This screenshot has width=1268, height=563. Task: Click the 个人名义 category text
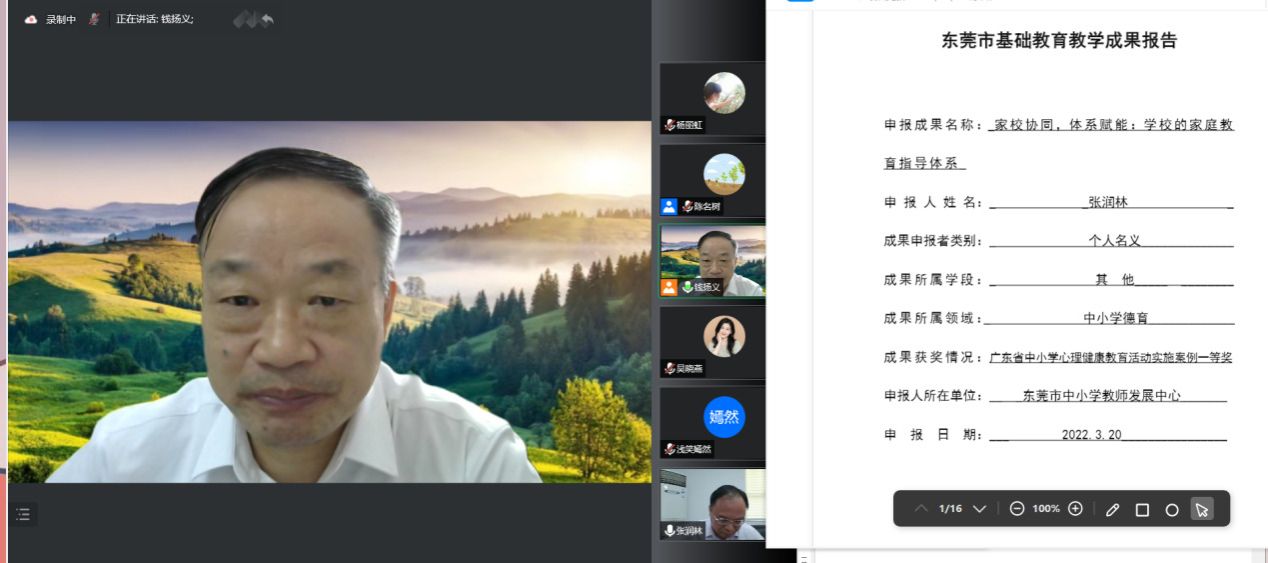point(1115,241)
